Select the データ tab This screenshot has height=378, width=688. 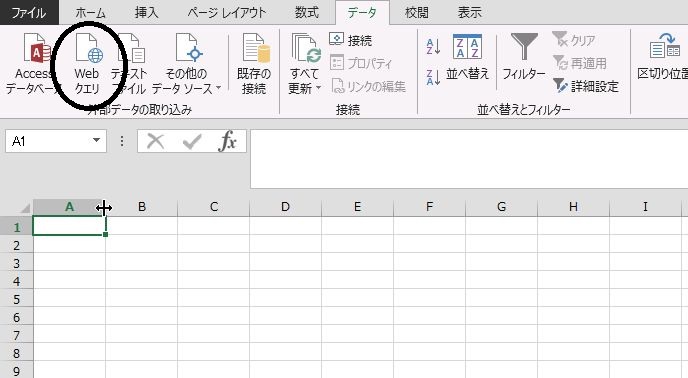coord(362,12)
